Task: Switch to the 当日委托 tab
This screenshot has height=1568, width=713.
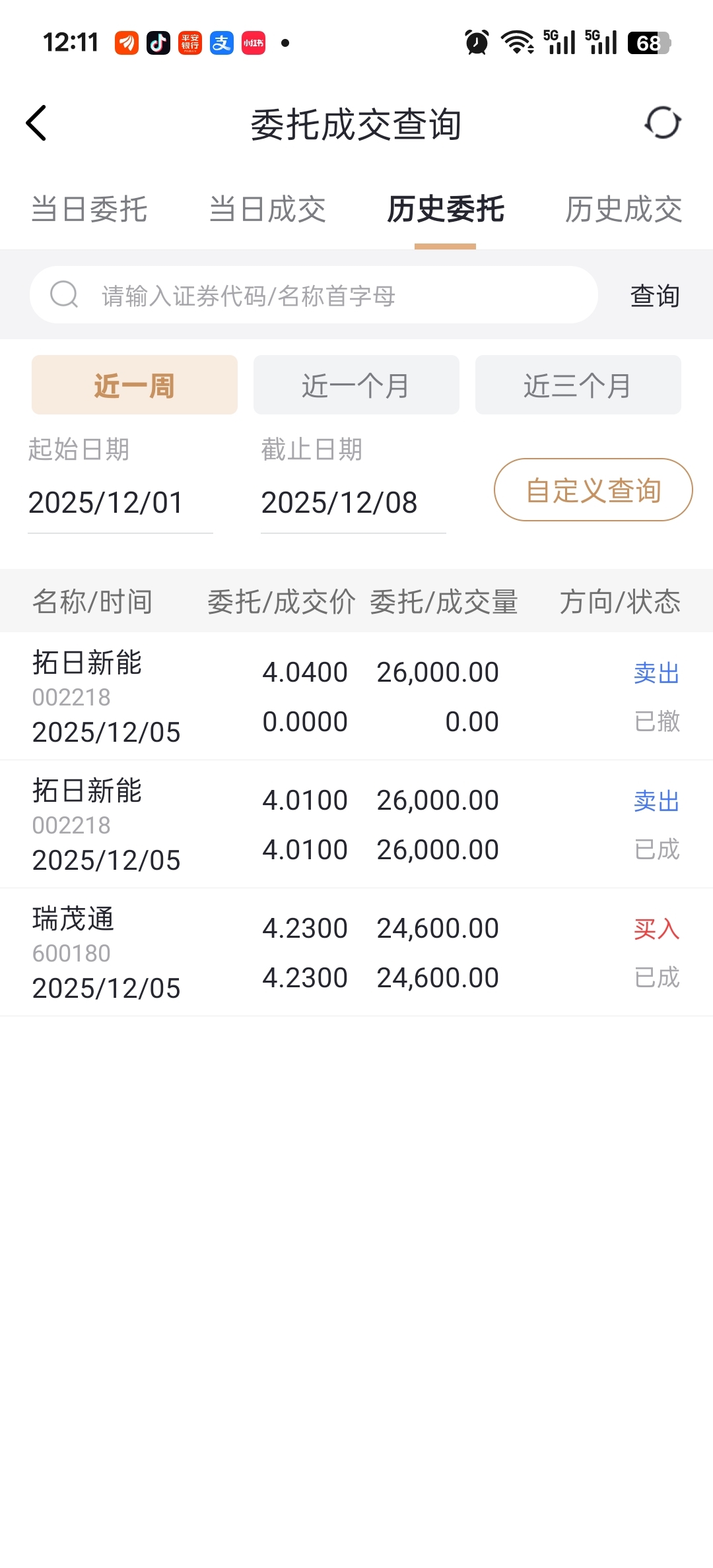Action: coord(89,210)
